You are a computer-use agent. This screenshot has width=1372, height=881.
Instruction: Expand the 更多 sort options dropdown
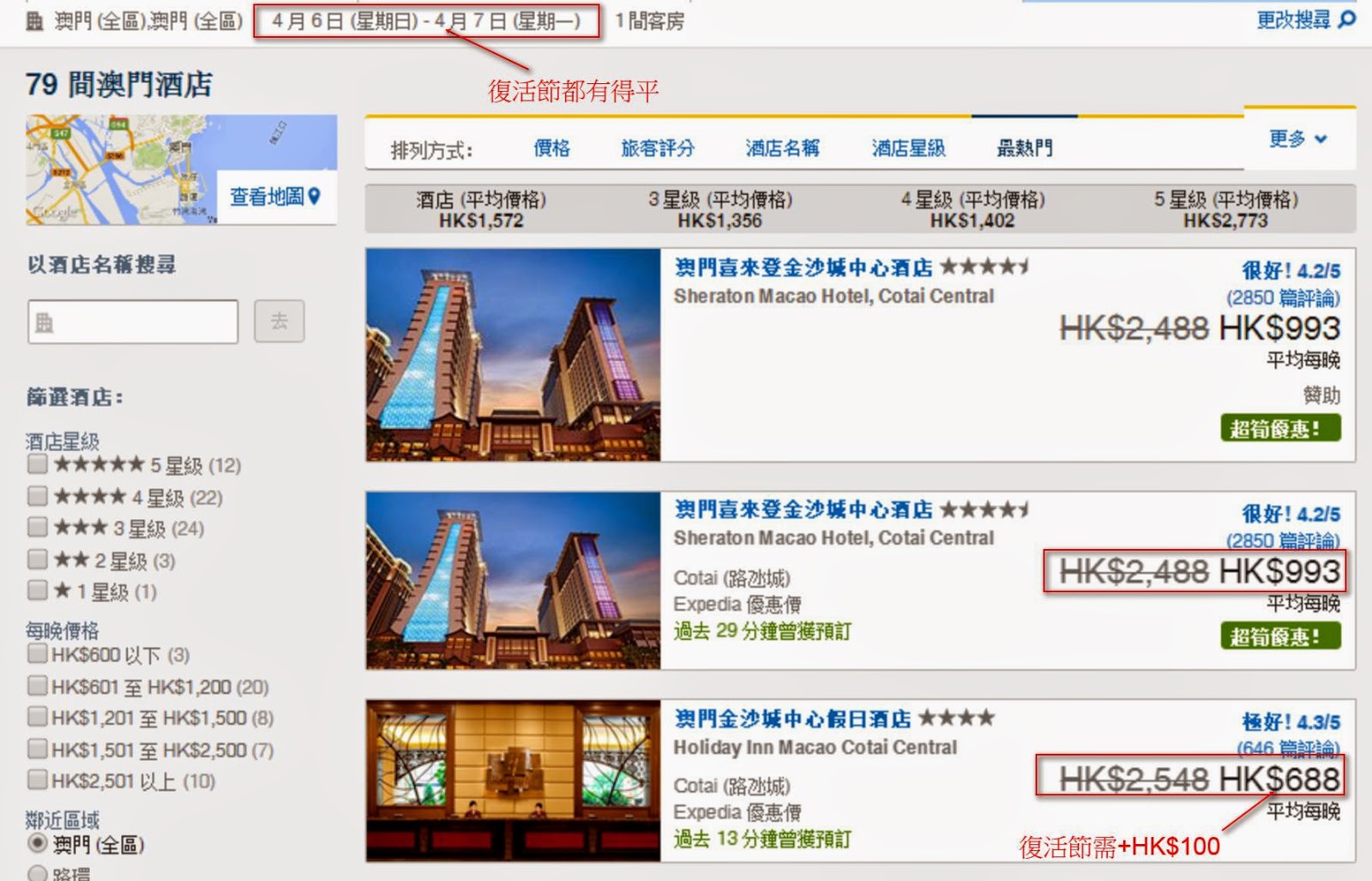[x=1298, y=138]
